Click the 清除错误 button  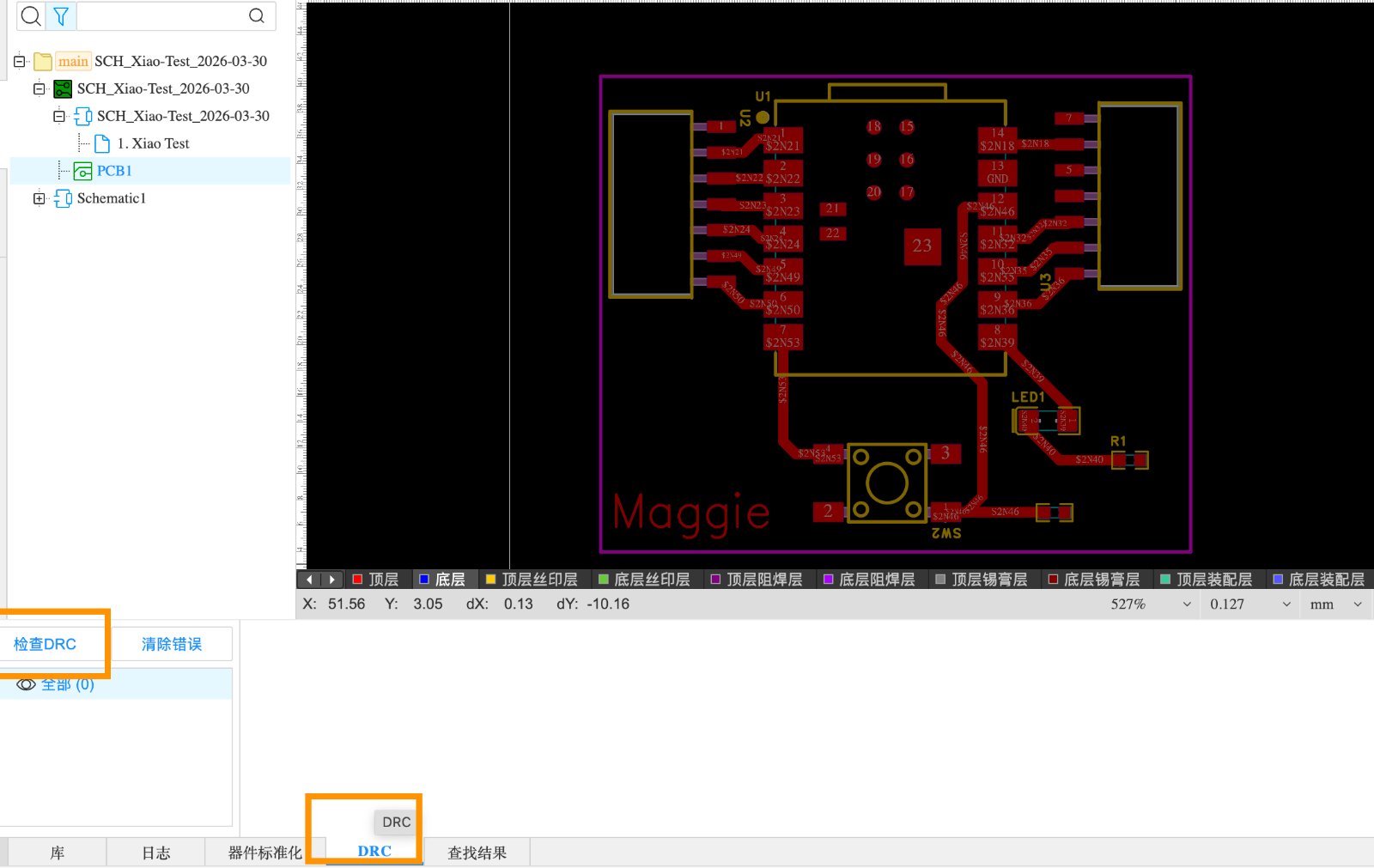click(x=172, y=644)
